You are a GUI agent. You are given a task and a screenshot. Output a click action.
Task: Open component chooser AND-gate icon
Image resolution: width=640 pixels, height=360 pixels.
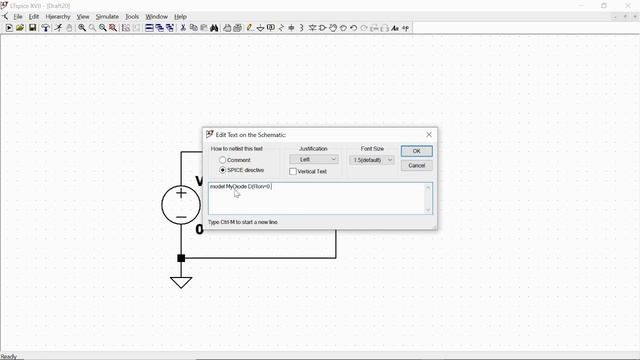coord(322,28)
